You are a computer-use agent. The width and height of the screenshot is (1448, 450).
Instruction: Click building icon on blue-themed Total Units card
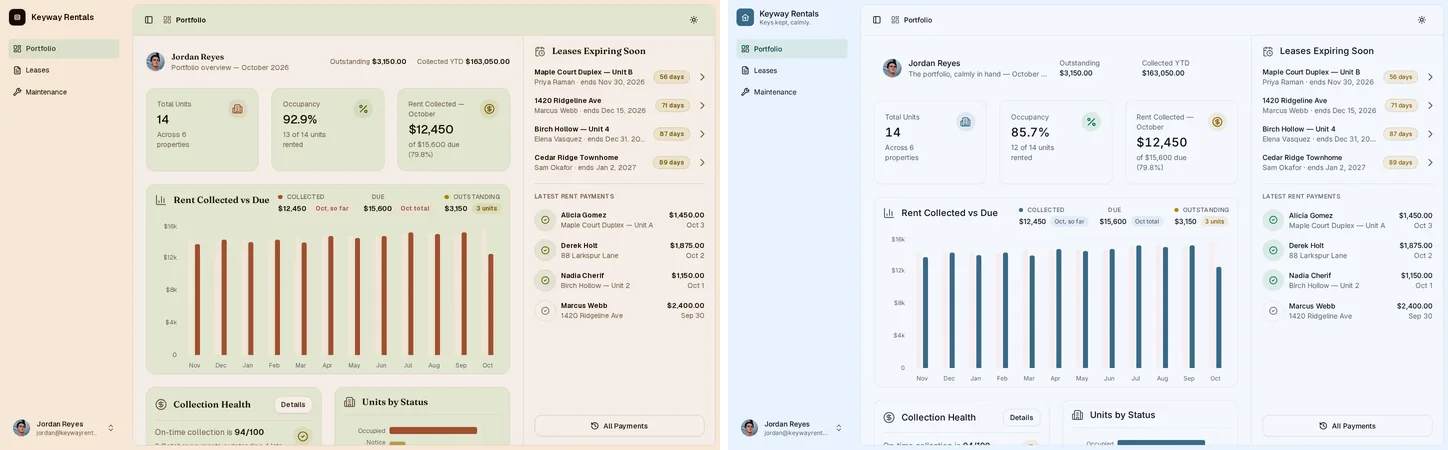tap(965, 122)
